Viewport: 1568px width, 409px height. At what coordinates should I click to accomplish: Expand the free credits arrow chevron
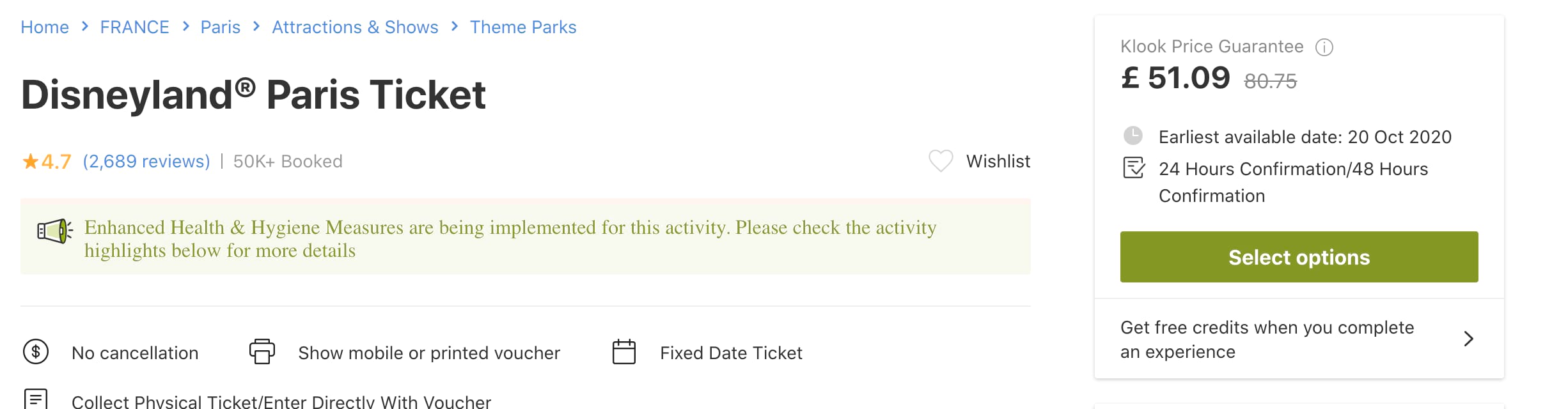coord(1469,339)
